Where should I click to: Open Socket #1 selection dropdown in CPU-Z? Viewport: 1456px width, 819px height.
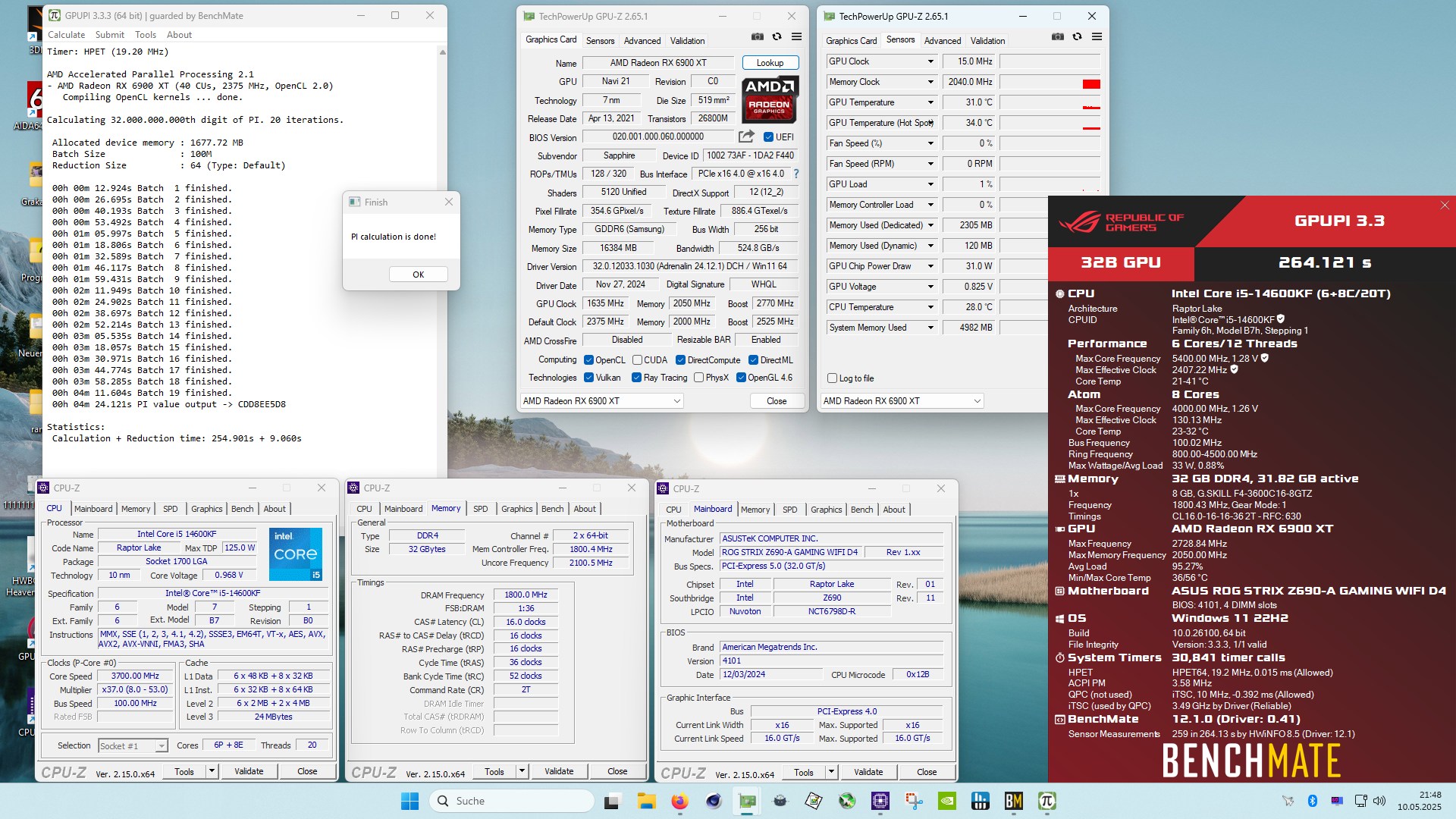pyautogui.click(x=133, y=746)
